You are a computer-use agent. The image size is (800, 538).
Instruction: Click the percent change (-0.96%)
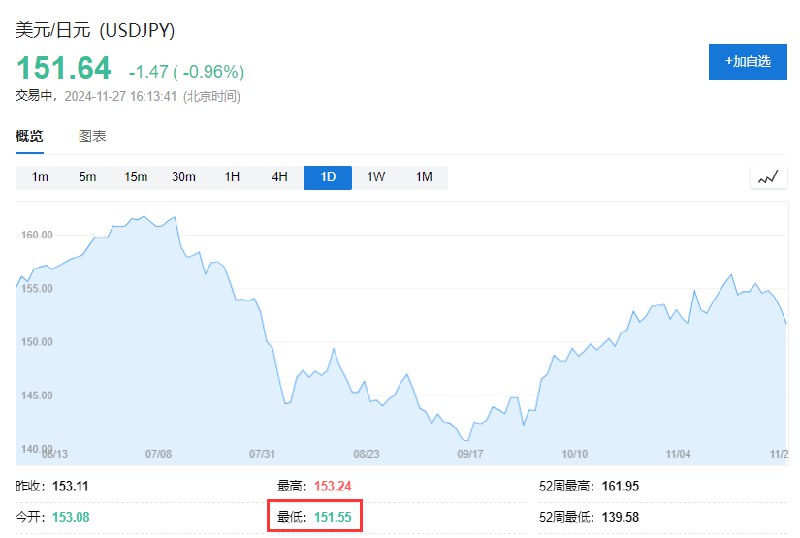209,72
